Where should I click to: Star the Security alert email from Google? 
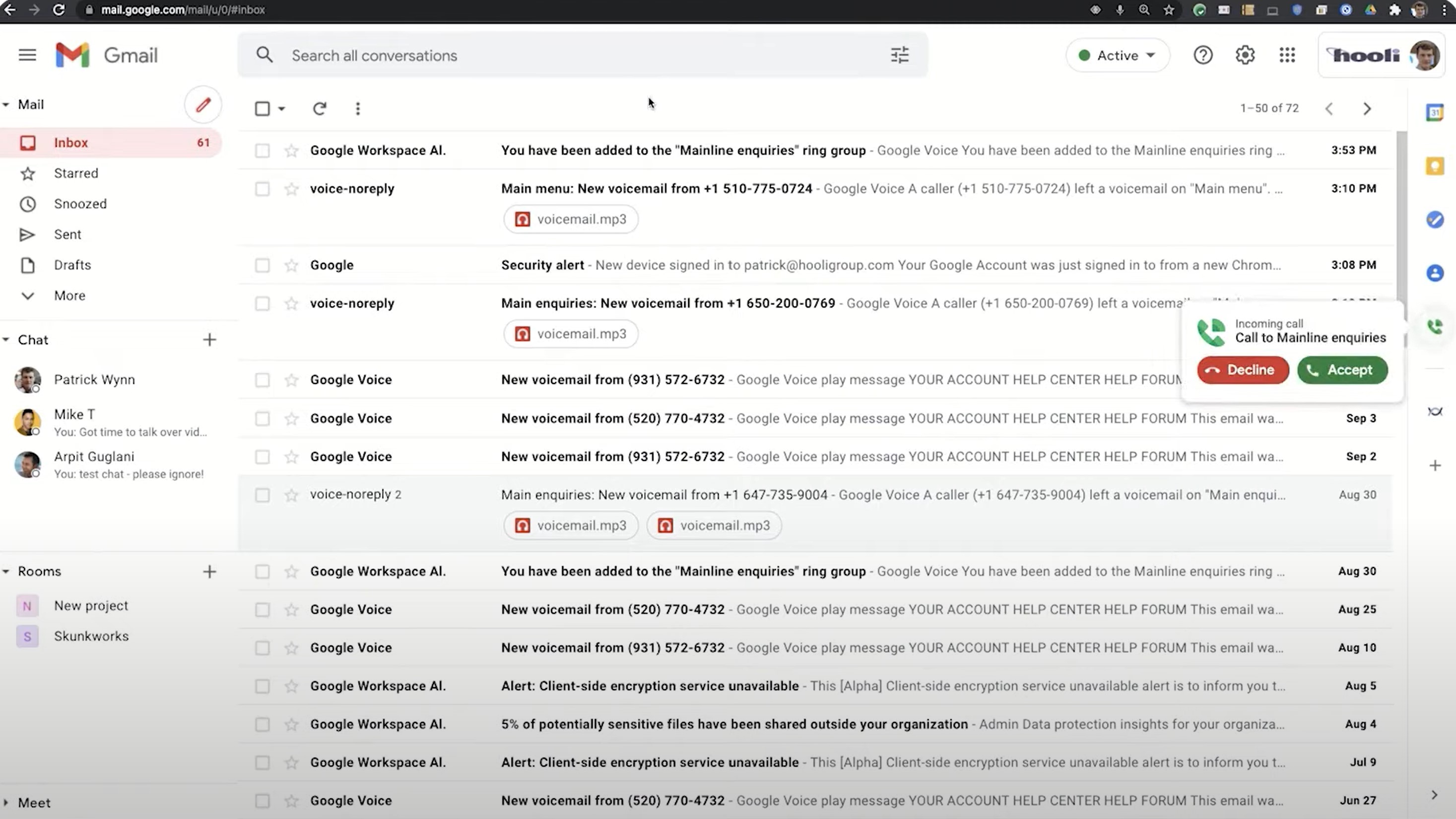pos(291,265)
